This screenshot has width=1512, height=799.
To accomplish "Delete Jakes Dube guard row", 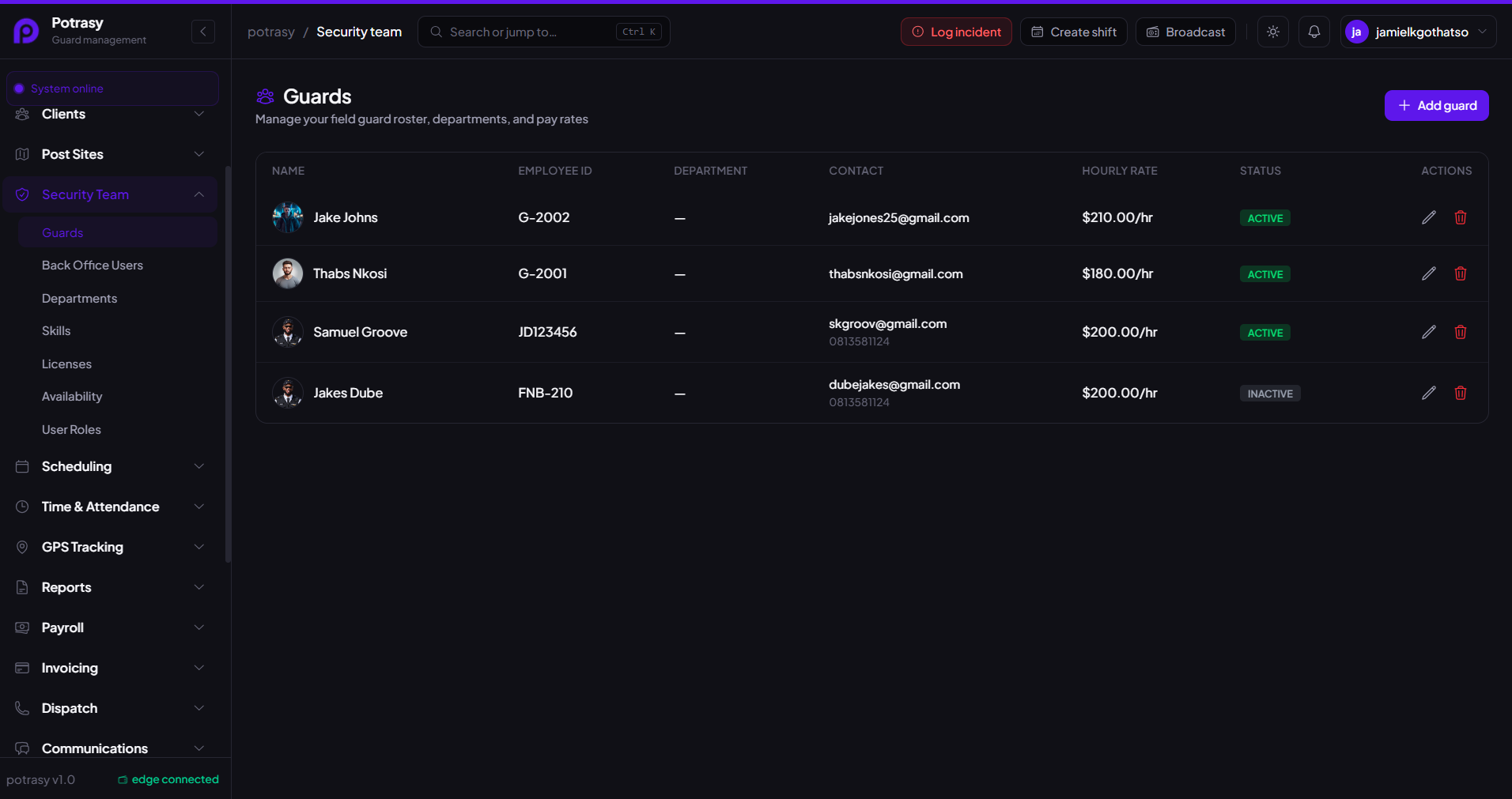I will 1461,393.
